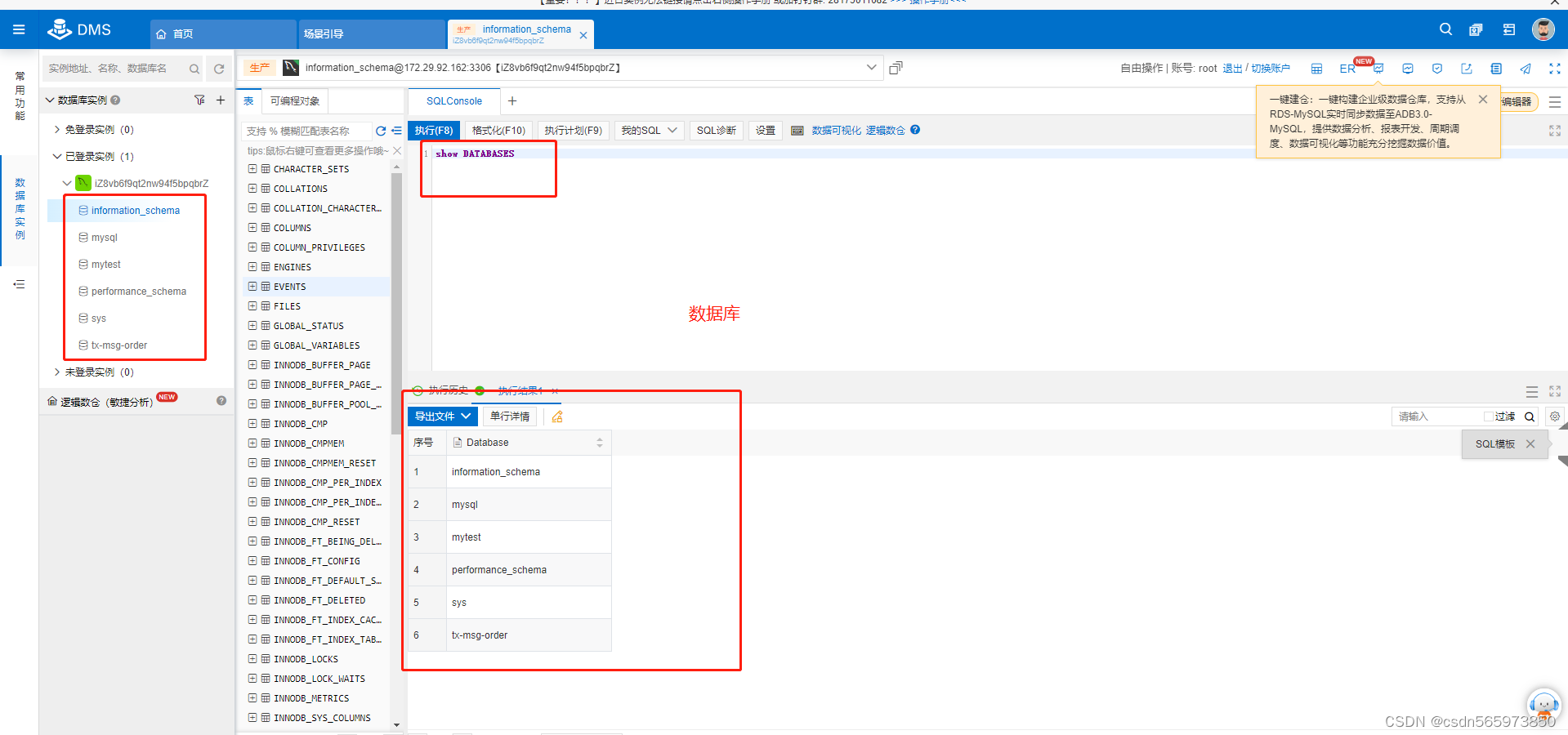
Task: Collapse the 已登录实例 (1) group
Action: [57, 157]
